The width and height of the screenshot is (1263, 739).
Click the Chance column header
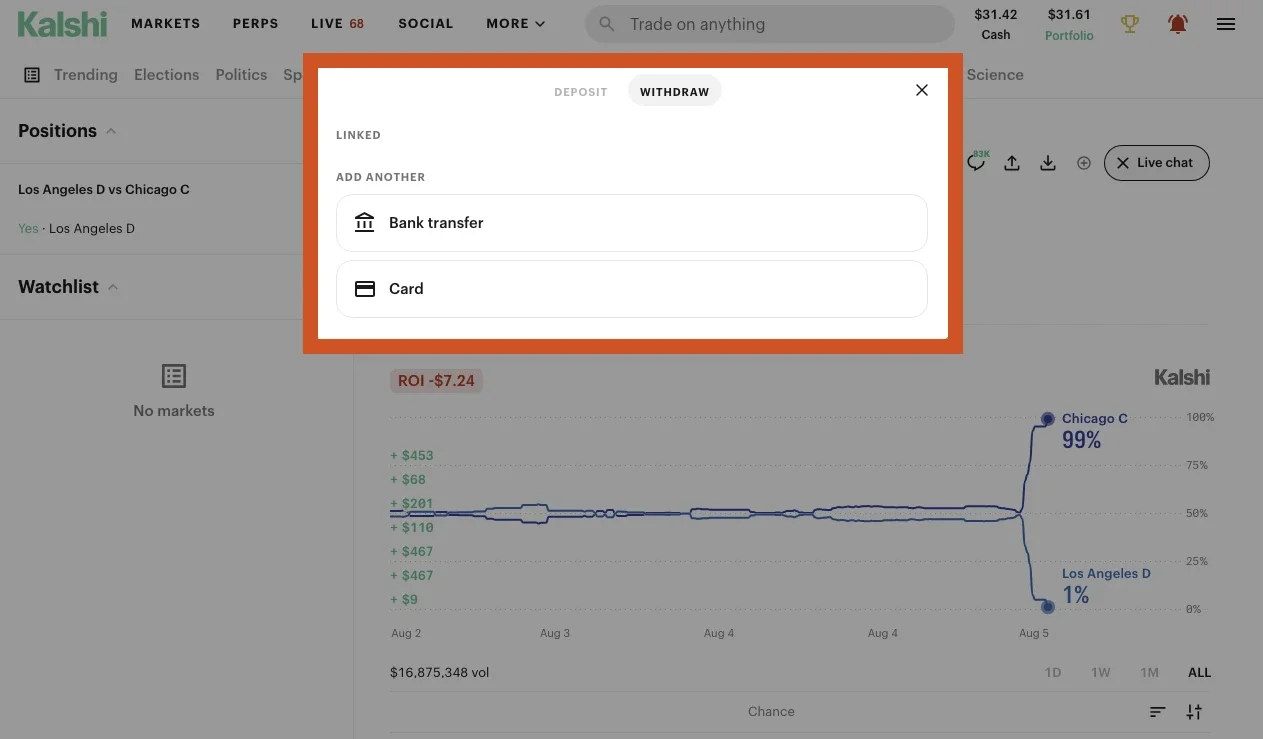point(771,712)
